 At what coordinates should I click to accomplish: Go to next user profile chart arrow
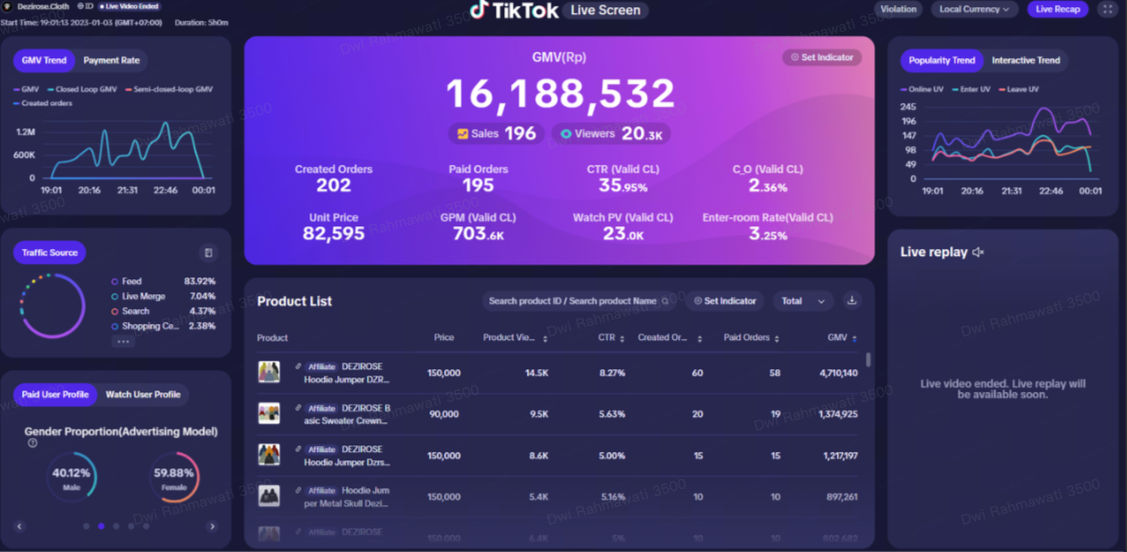[x=212, y=526]
